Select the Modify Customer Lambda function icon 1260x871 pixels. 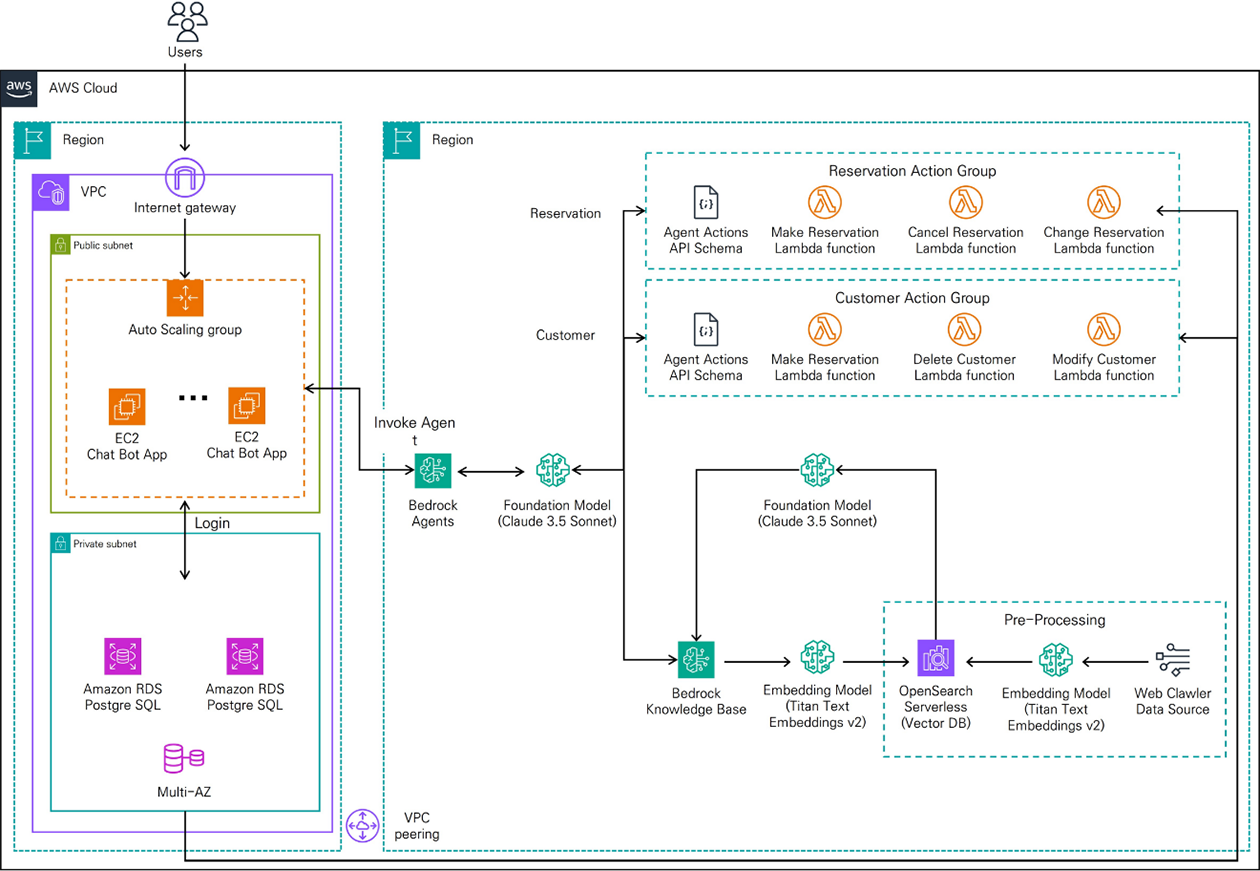[x=1103, y=329]
